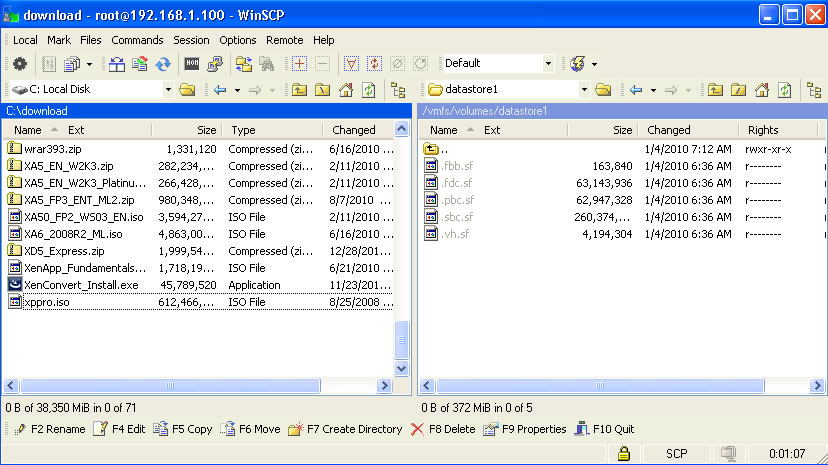Open the Session menu

(x=191, y=40)
